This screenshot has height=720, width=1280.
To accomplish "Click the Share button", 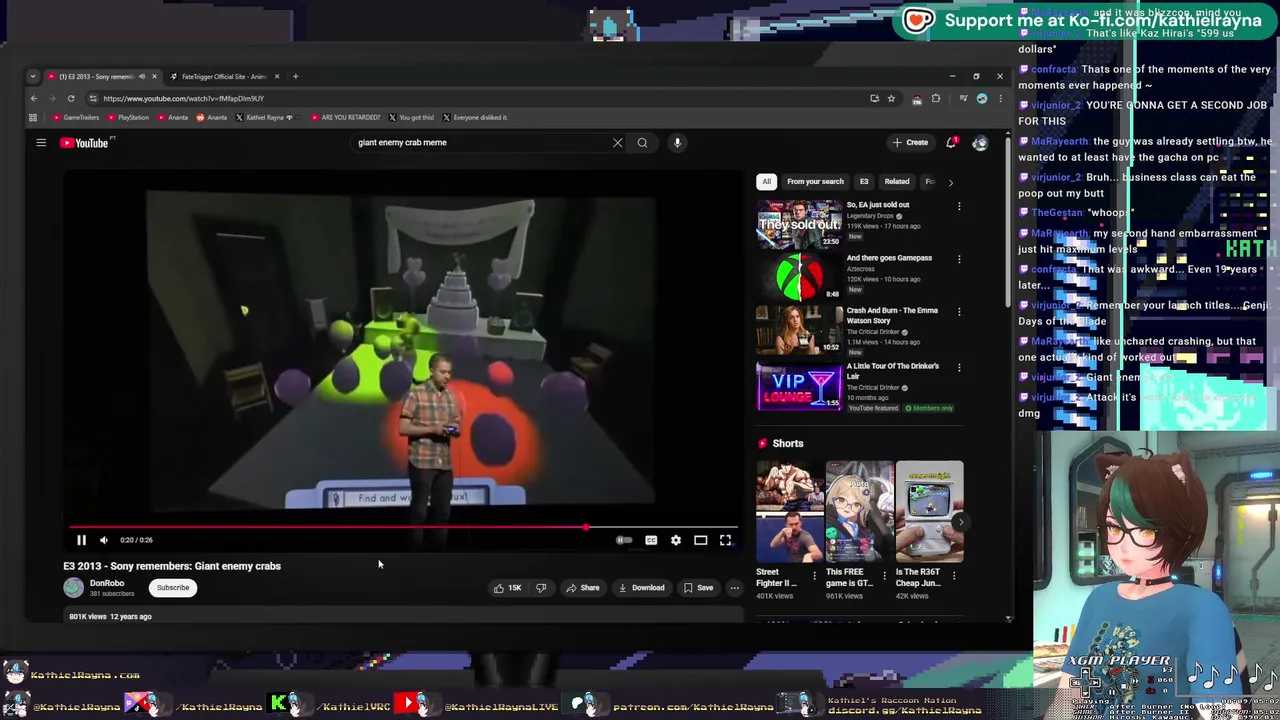I will [x=582, y=588].
